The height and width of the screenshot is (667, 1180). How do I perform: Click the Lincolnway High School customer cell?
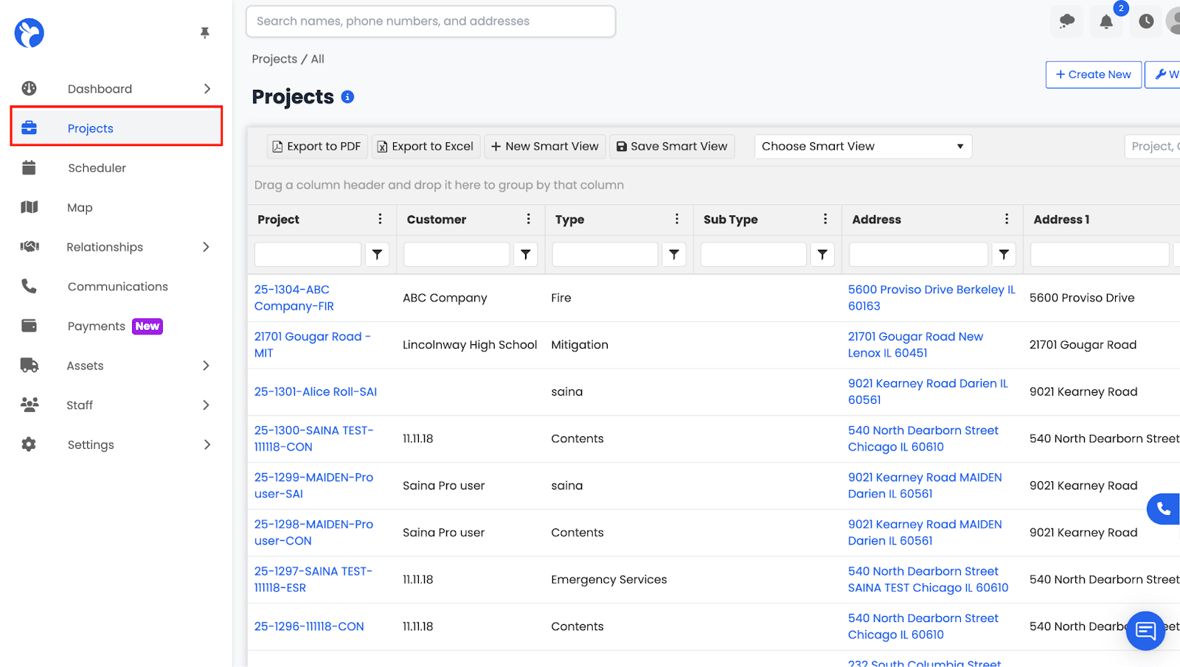[470, 345]
